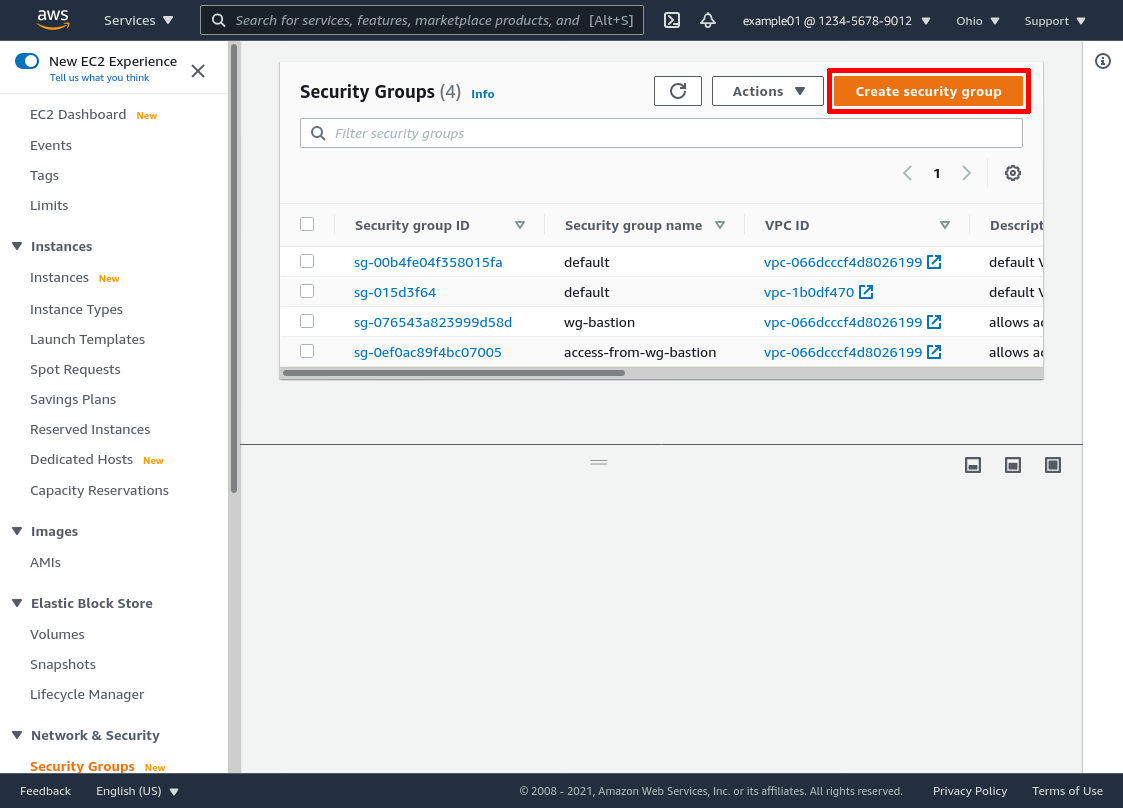
Task: Check the wg-bastion row checkbox
Action: (x=307, y=321)
